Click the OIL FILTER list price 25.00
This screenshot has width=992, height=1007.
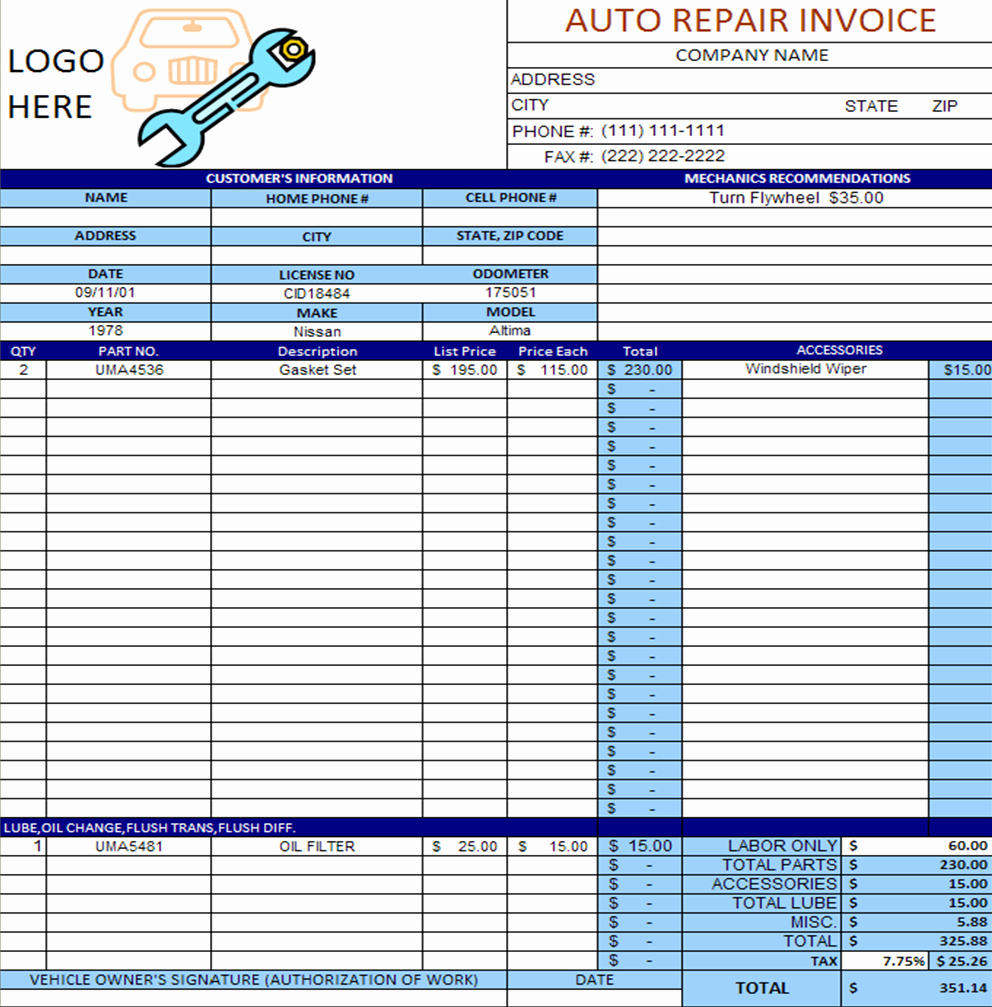click(465, 846)
